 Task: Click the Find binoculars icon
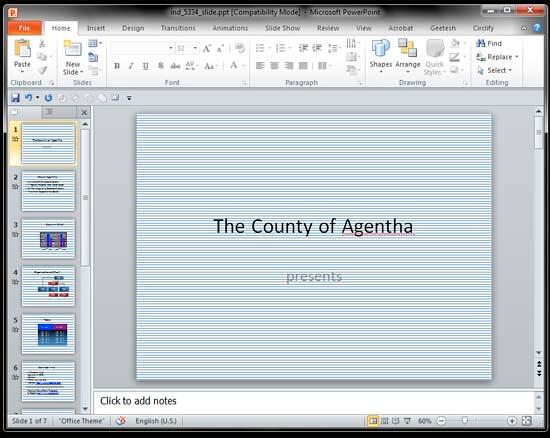481,43
